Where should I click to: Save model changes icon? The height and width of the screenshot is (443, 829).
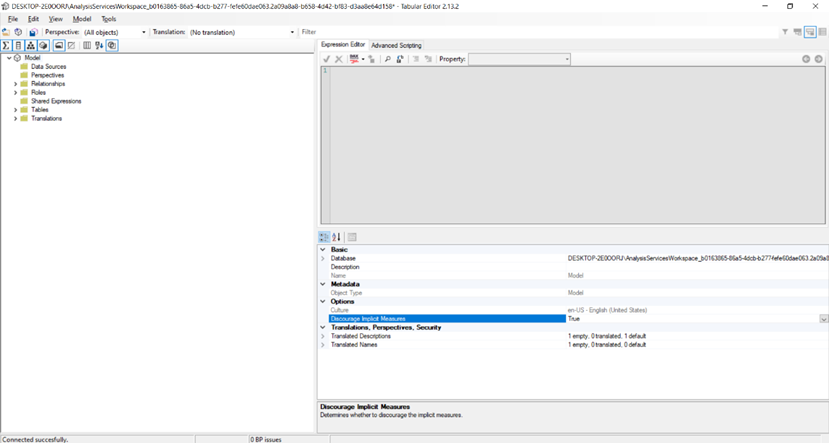[33, 32]
